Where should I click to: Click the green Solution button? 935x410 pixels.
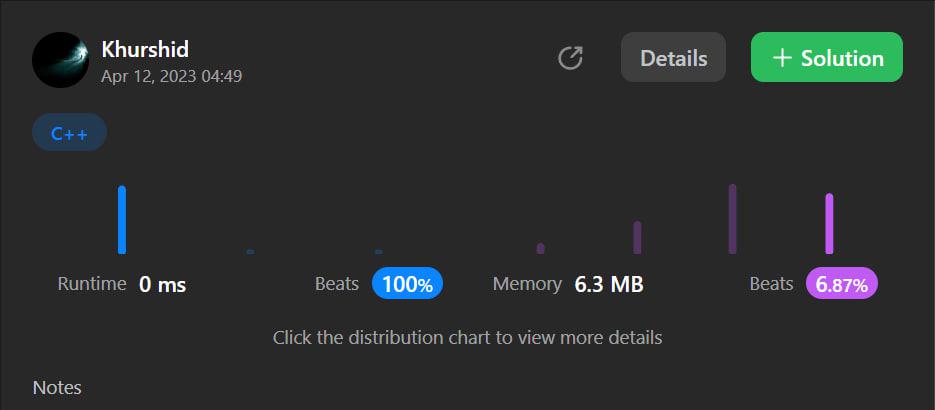pos(827,58)
